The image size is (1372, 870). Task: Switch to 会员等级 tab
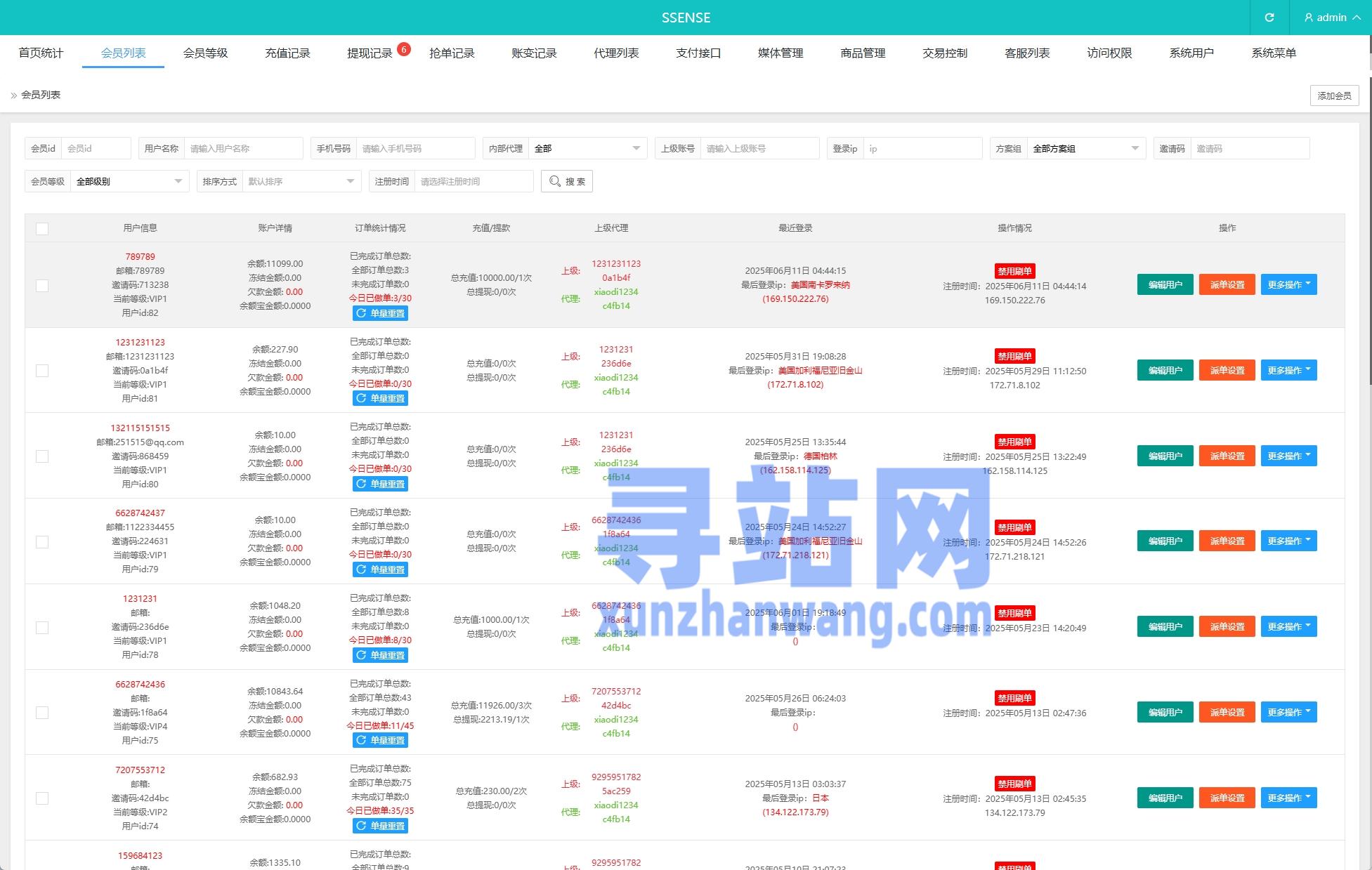pyautogui.click(x=205, y=53)
